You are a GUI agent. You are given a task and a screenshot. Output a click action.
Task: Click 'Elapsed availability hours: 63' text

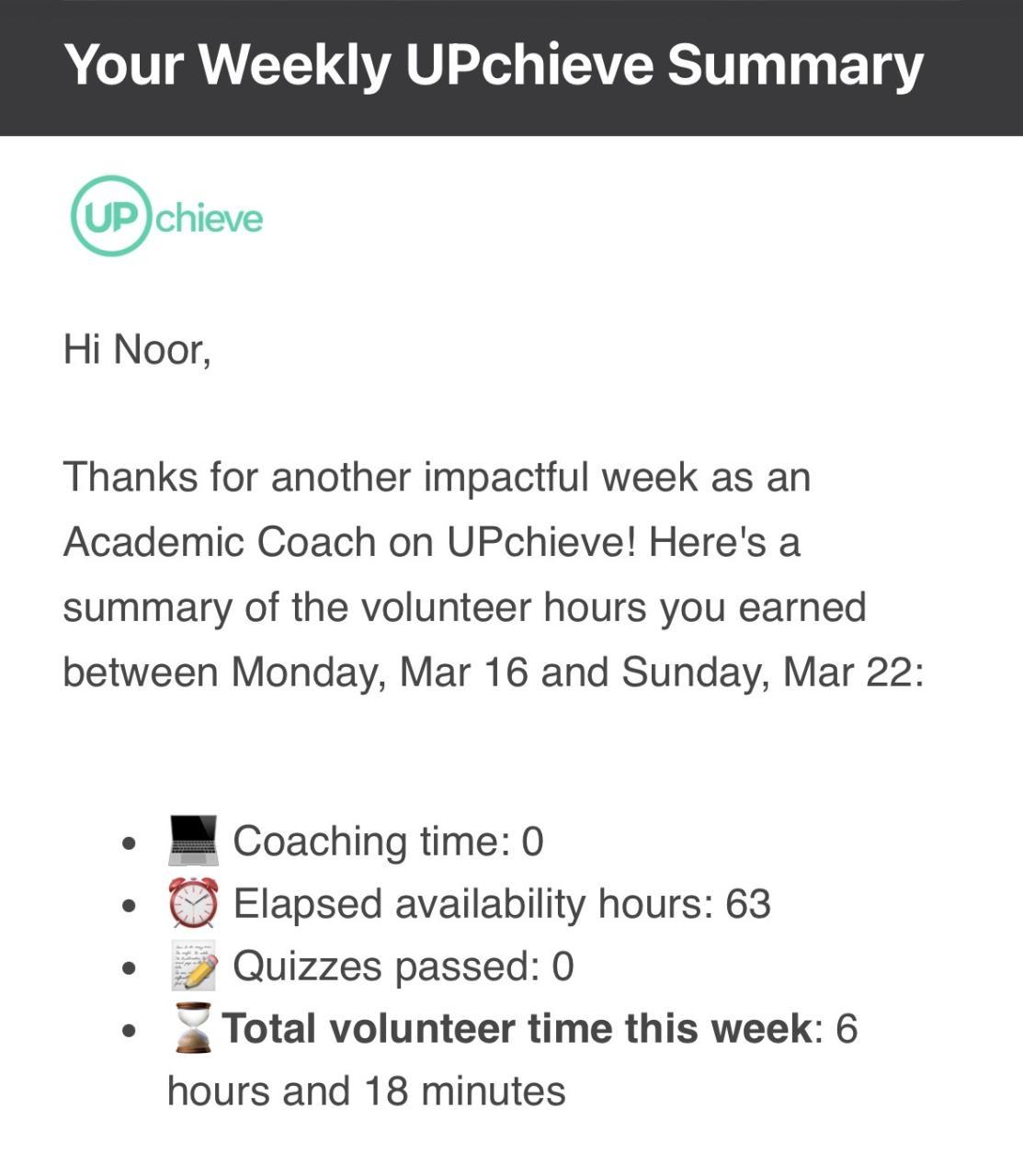pyautogui.click(x=502, y=904)
